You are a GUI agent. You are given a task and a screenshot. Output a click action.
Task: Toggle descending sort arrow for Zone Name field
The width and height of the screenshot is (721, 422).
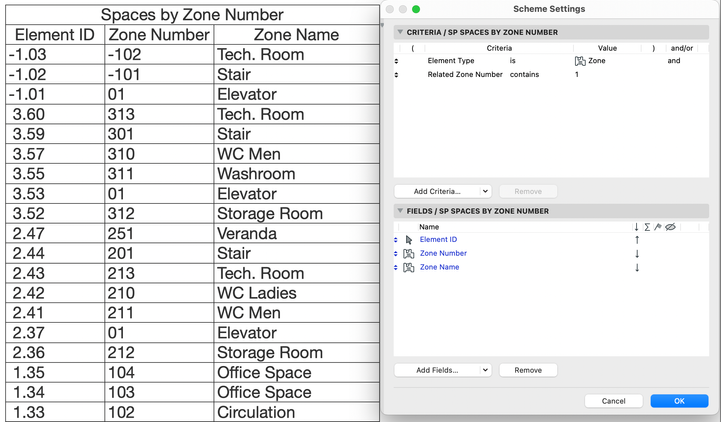pyautogui.click(x=637, y=267)
